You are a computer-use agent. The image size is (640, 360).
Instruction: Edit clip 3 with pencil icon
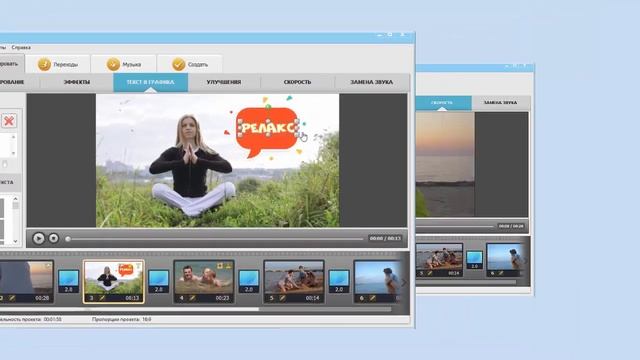(102, 298)
